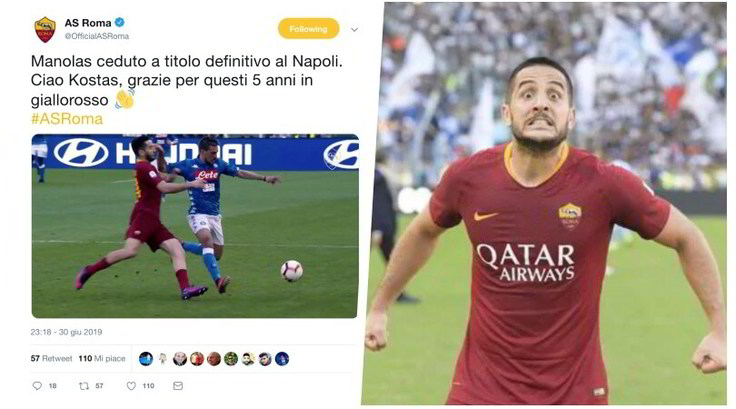The width and height of the screenshot is (736, 409).
Task: Click the waving hand emoji in the tweet
Action: pos(125,99)
